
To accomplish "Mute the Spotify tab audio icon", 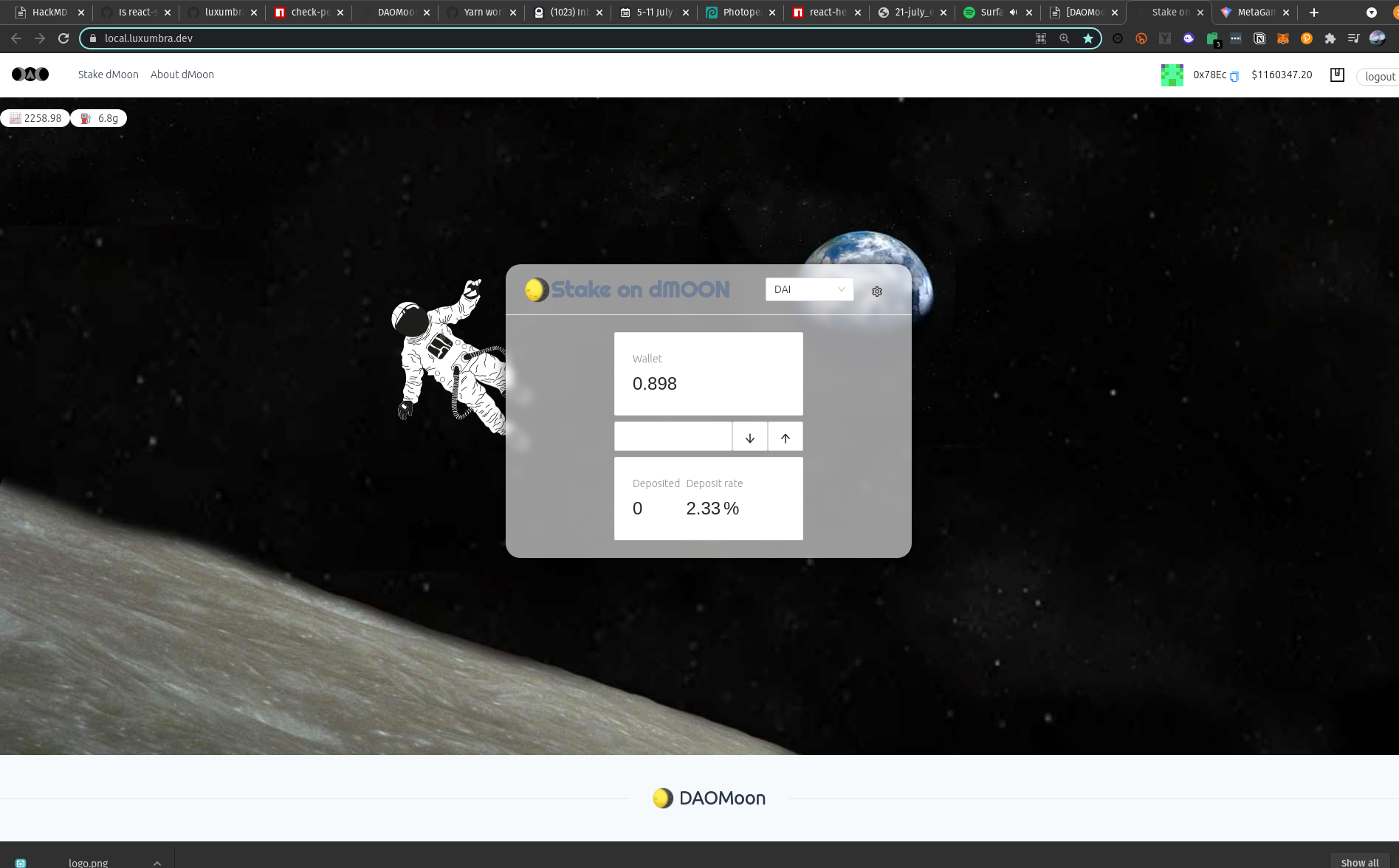I will (1014, 13).
